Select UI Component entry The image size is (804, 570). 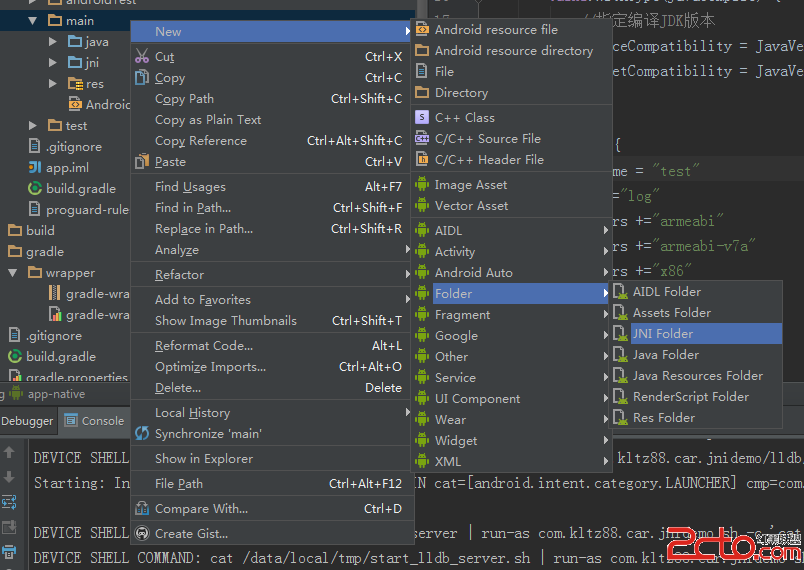(512, 398)
